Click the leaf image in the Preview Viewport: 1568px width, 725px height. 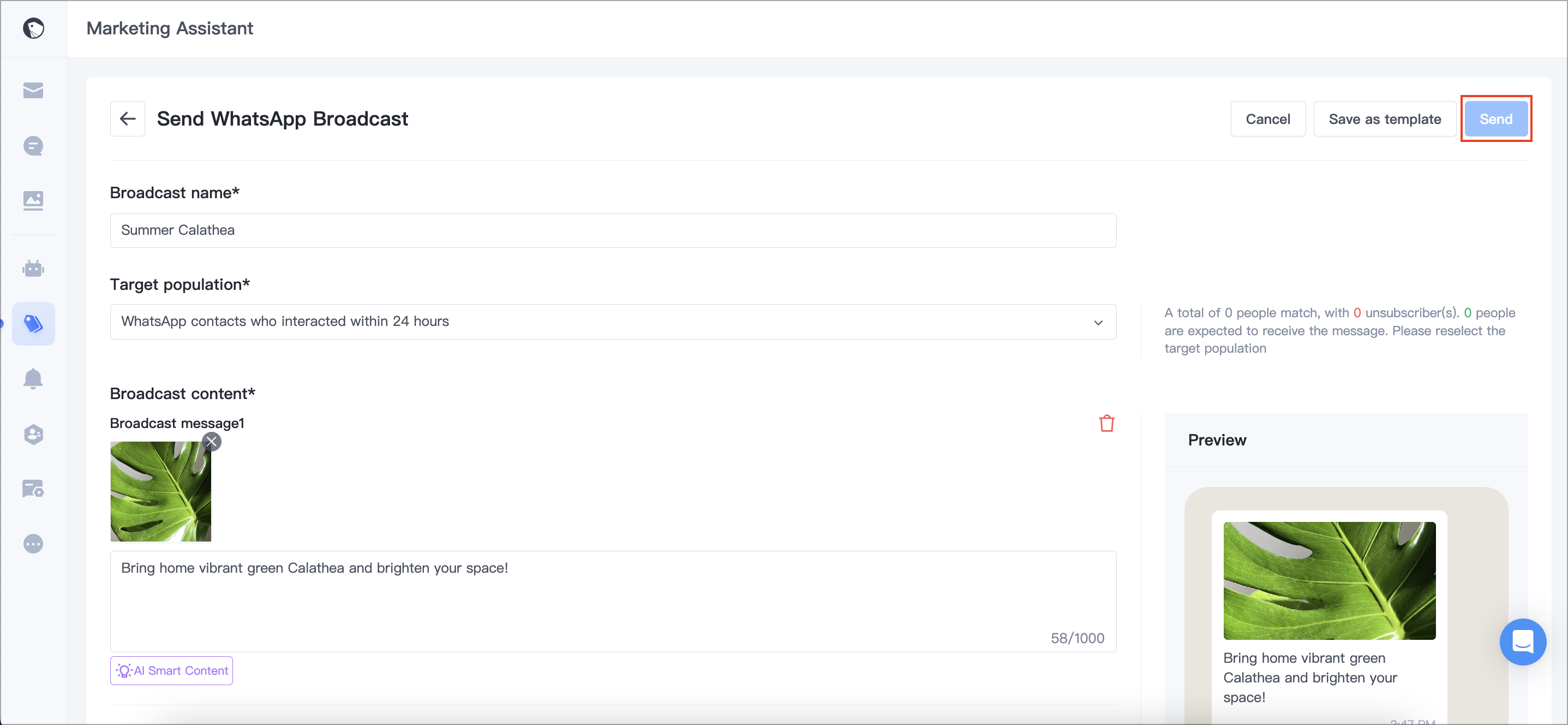coord(1330,581)
